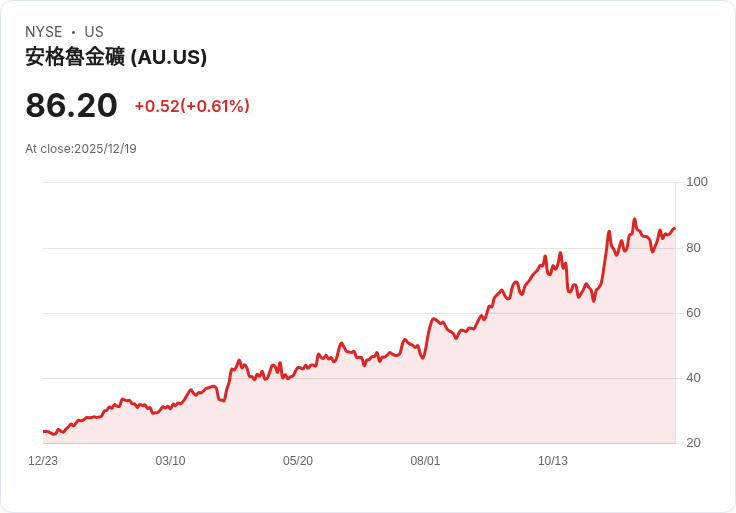Select the 60 y-axis price label
The height and width of the screenshot is (513, 736).
point(693,313)
